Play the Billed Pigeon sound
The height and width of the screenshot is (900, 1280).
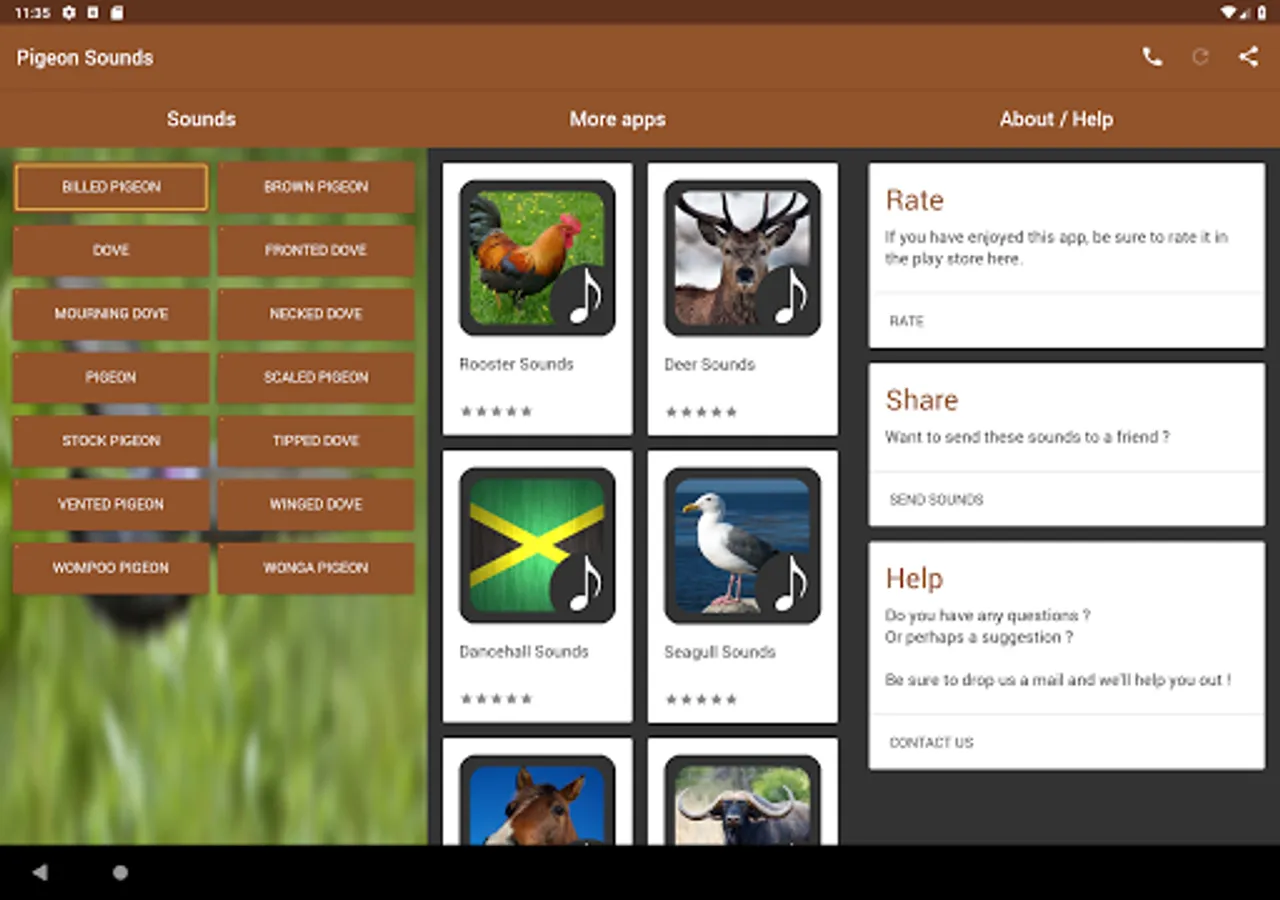tap(111, 187)
